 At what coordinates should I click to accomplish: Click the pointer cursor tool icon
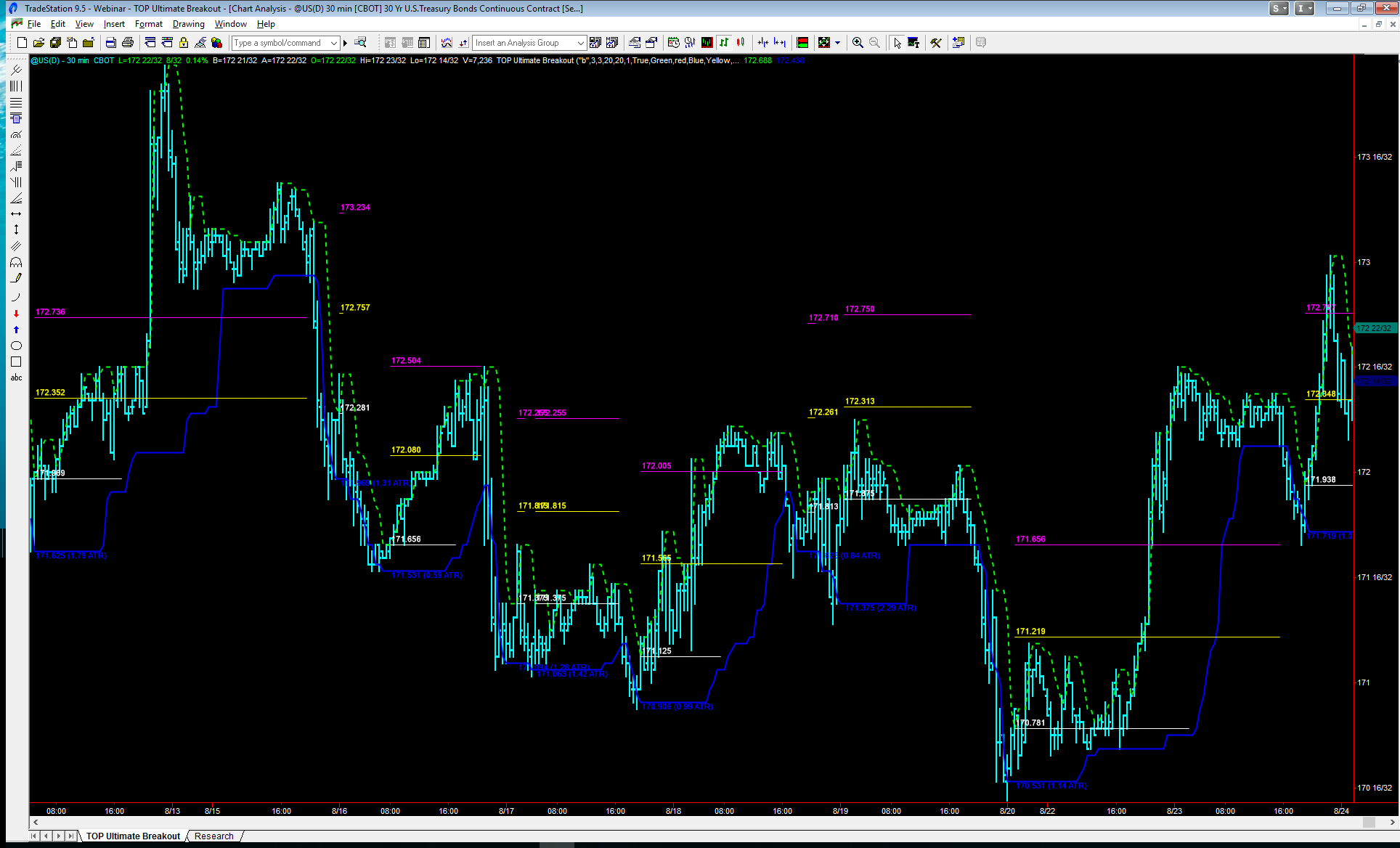(898, 43)
